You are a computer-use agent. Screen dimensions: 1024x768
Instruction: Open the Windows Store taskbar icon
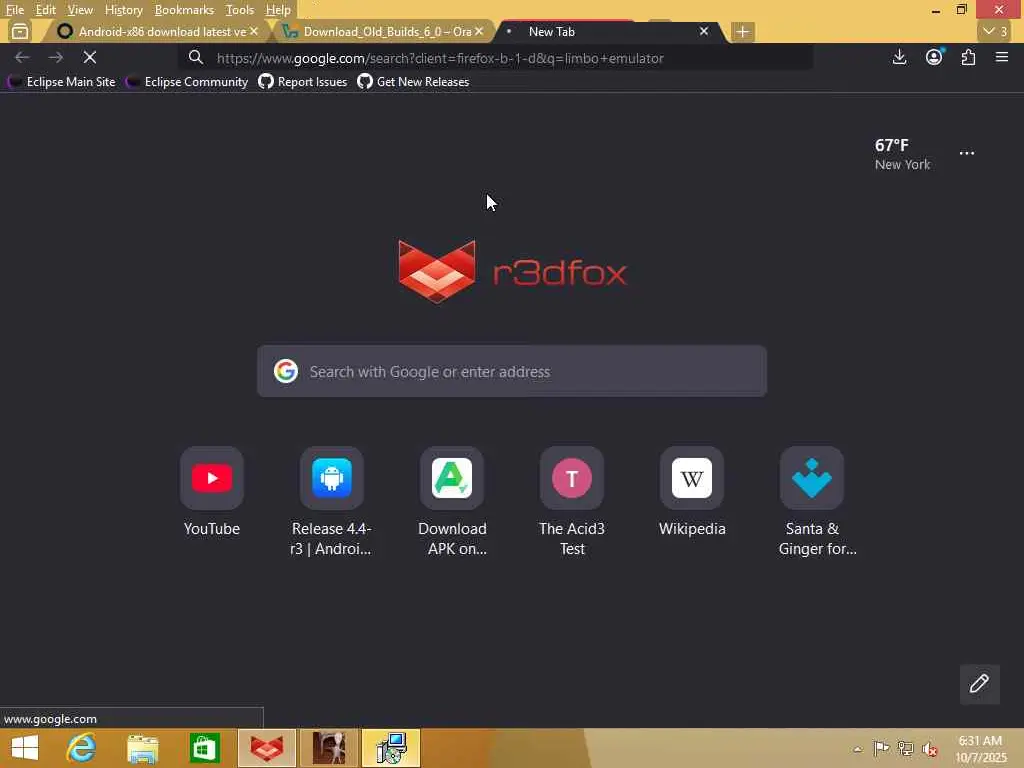pos(204,748)
